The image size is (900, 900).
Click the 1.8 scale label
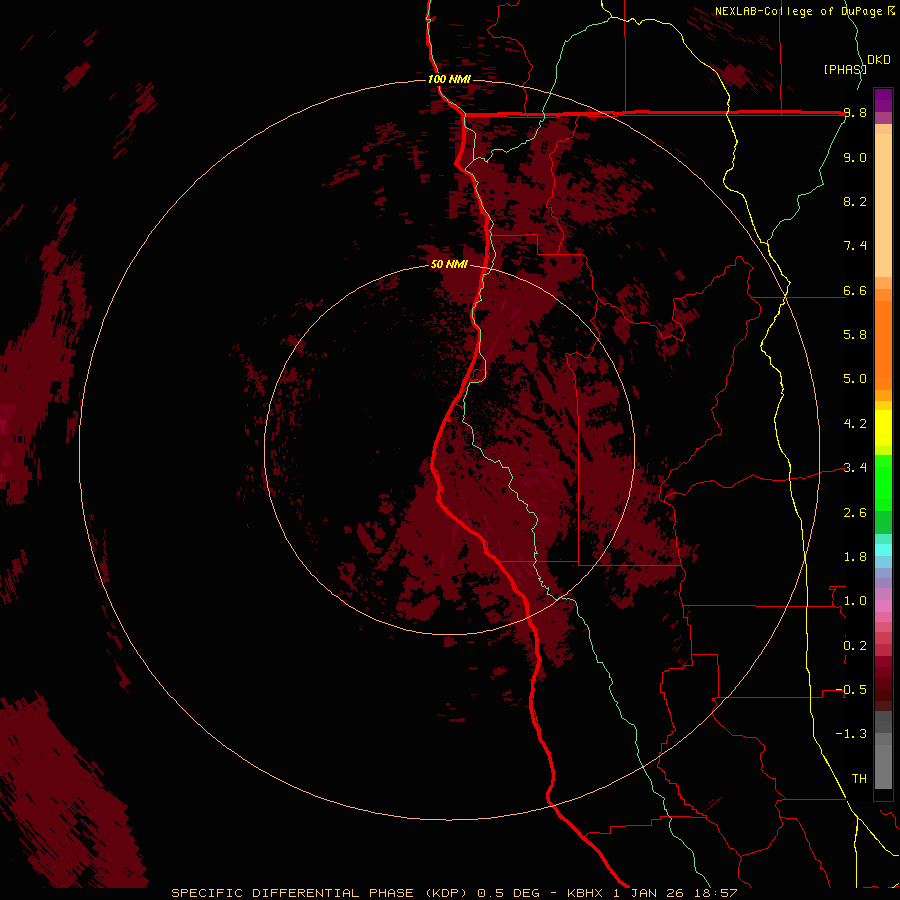[x=855, y=557]
